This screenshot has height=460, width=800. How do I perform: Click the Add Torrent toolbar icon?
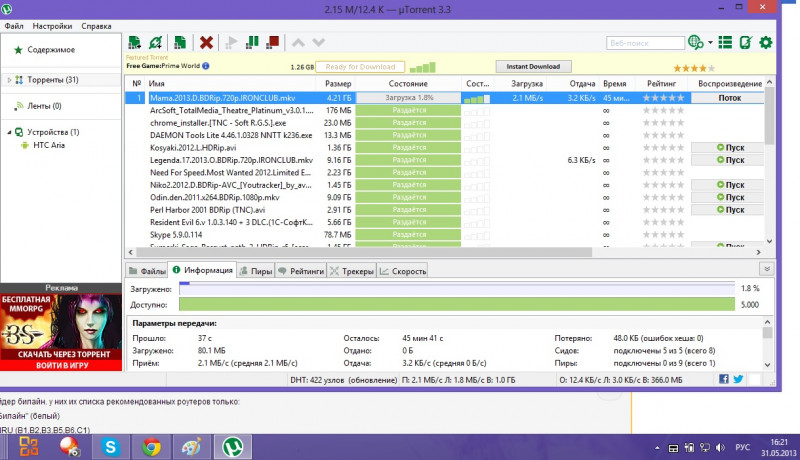pos(135,42)
